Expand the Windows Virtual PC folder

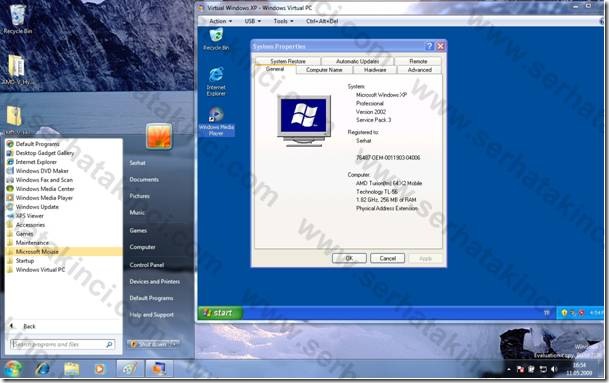tap(40, 269)
